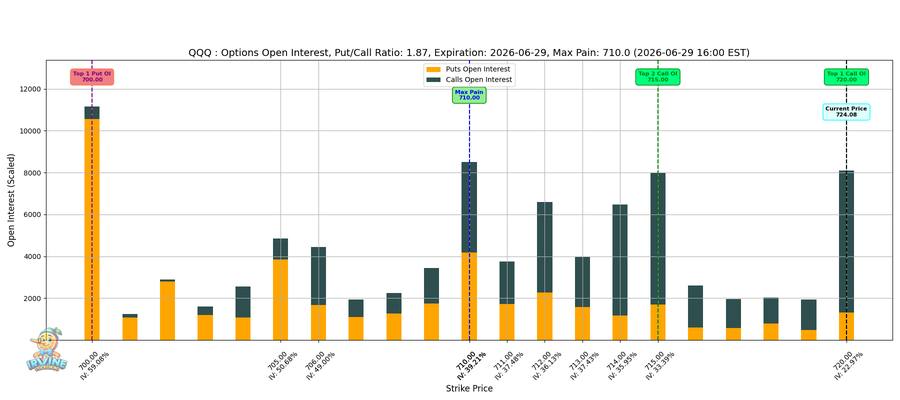Click the '711.00 IV: 37.48%' strike label
Screen dimensions: 900x400
coord(510,364)
